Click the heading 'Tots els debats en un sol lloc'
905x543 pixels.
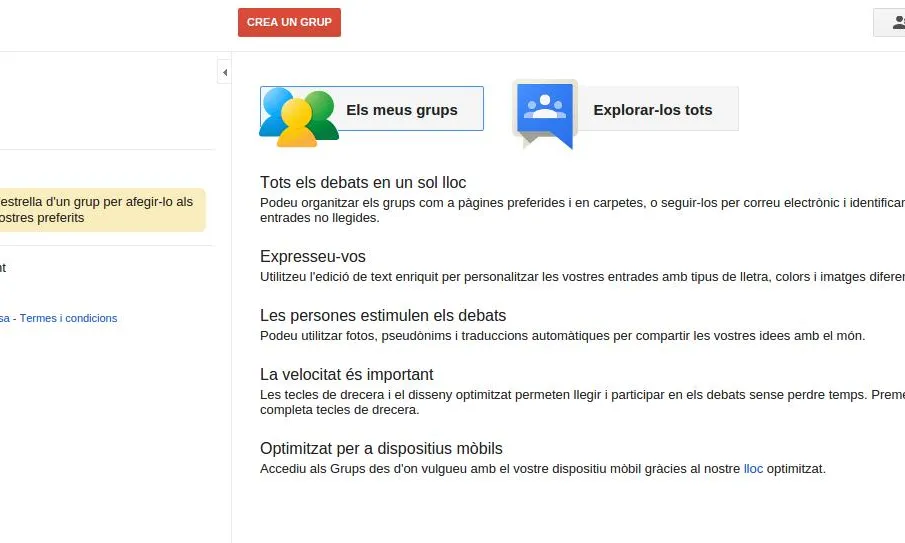363,182
